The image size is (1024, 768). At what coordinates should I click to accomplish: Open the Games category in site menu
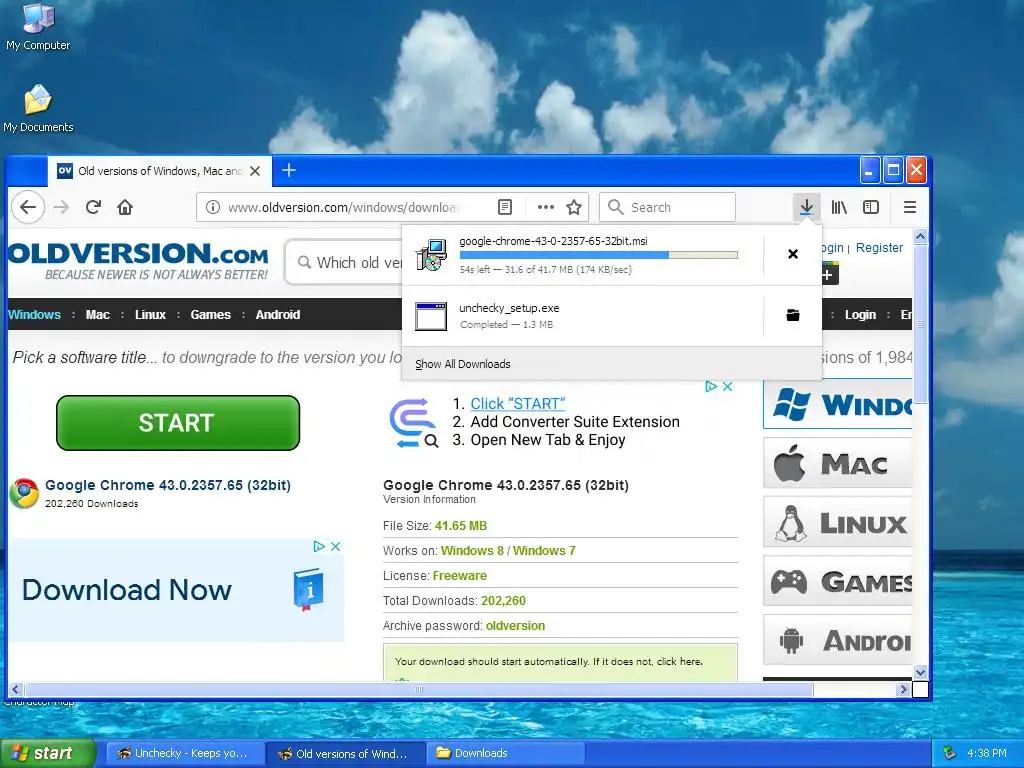tap(210, 315)
